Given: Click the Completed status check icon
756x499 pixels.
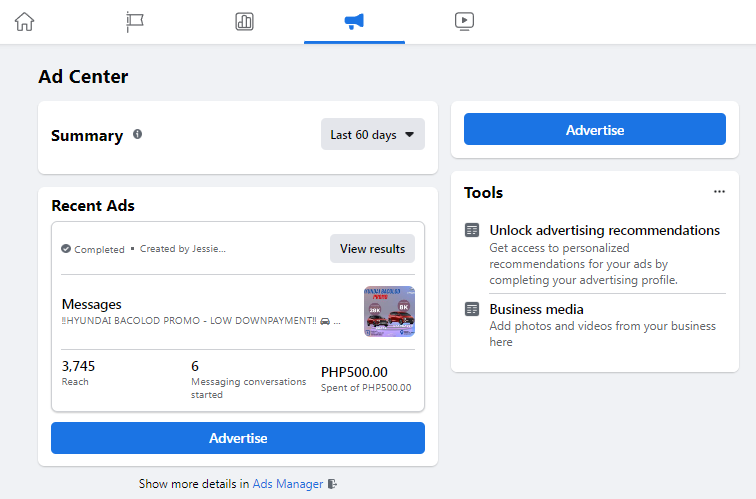Looking at the screenshot, I should tap(66, 249).
